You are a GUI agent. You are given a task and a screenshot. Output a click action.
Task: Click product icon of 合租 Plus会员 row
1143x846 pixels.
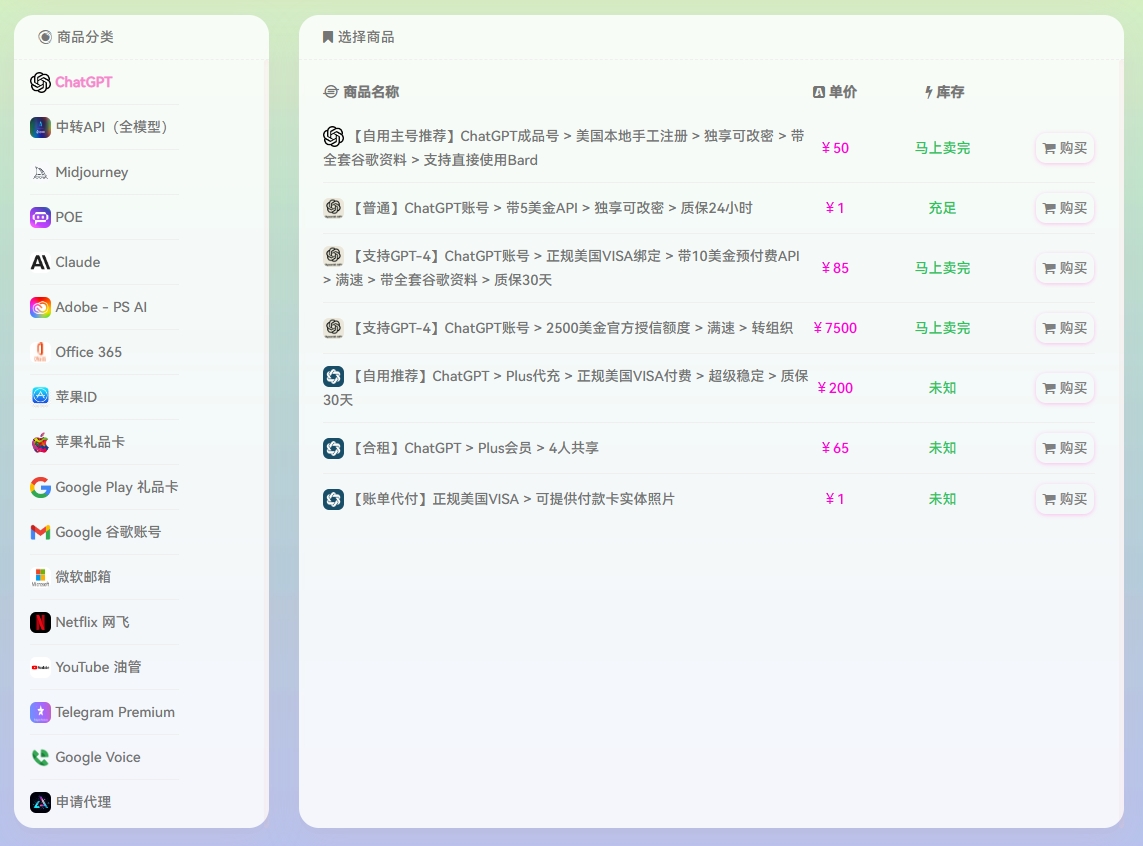point(333,448)
